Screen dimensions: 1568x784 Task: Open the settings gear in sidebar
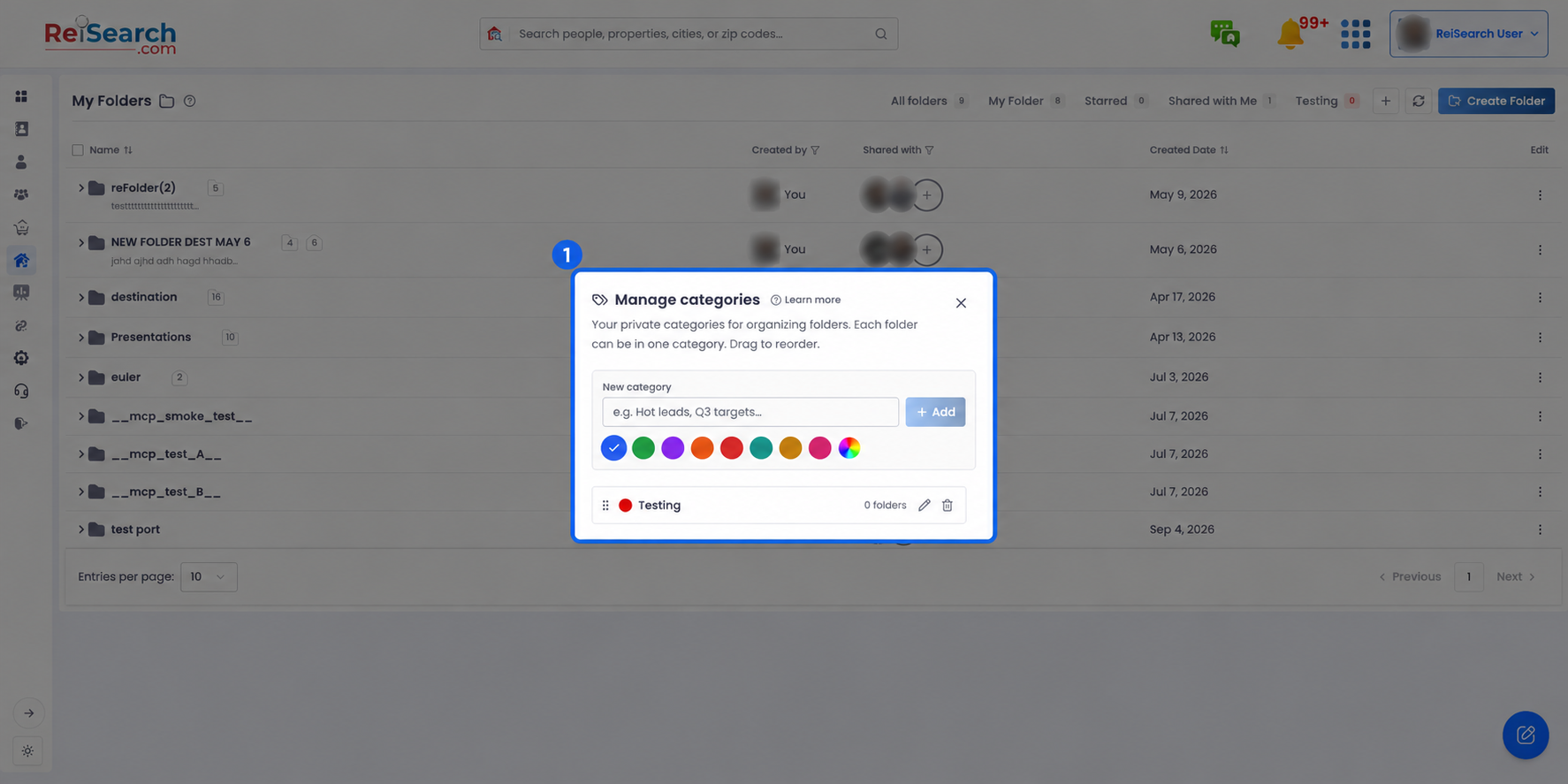point(21,358)
